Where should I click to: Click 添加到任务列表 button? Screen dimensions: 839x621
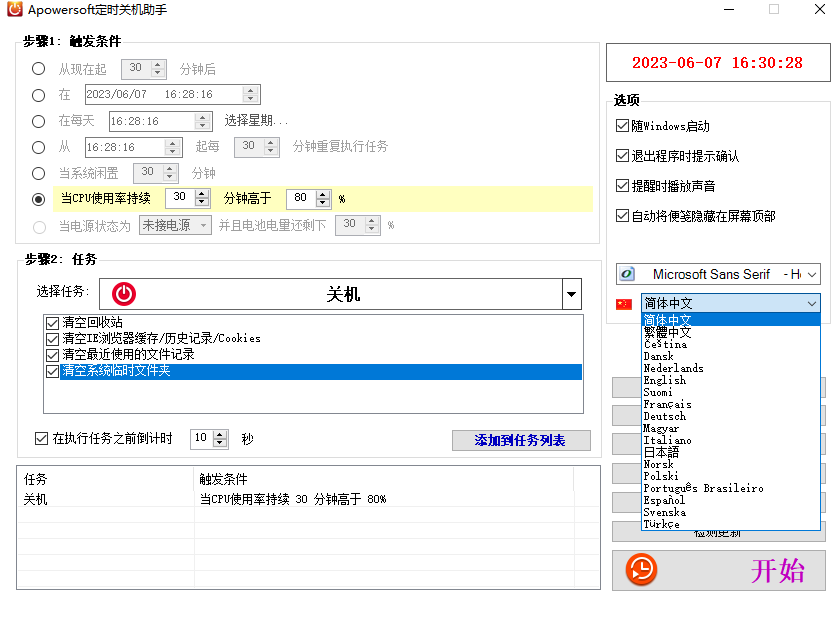point(521,440)
